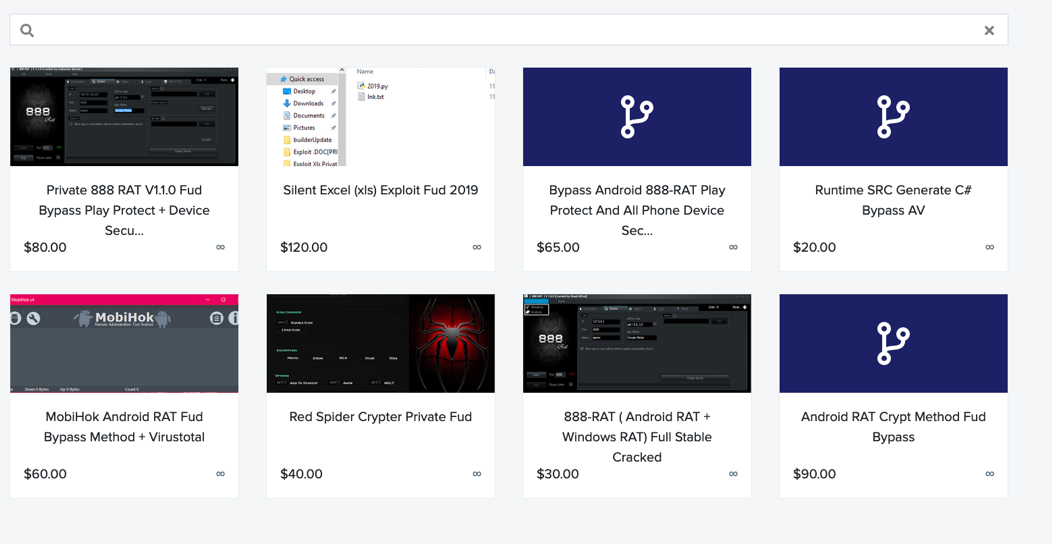Open the Silent Excel file explorer thumbnail

(x=380, y=117)
